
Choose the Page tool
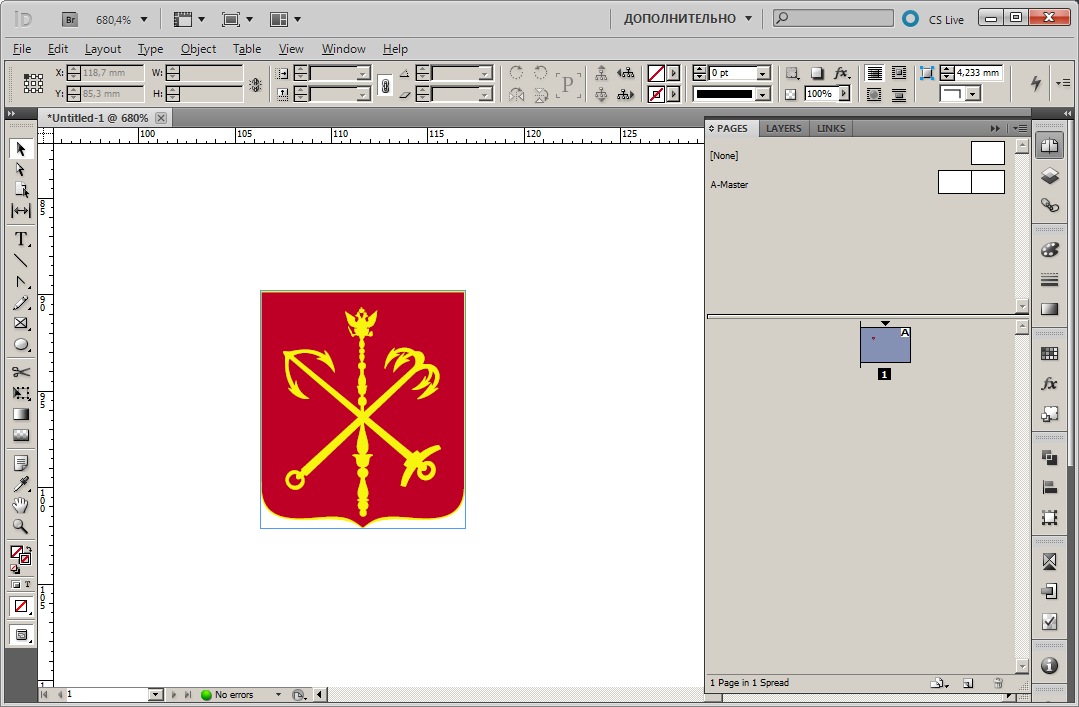21,189
